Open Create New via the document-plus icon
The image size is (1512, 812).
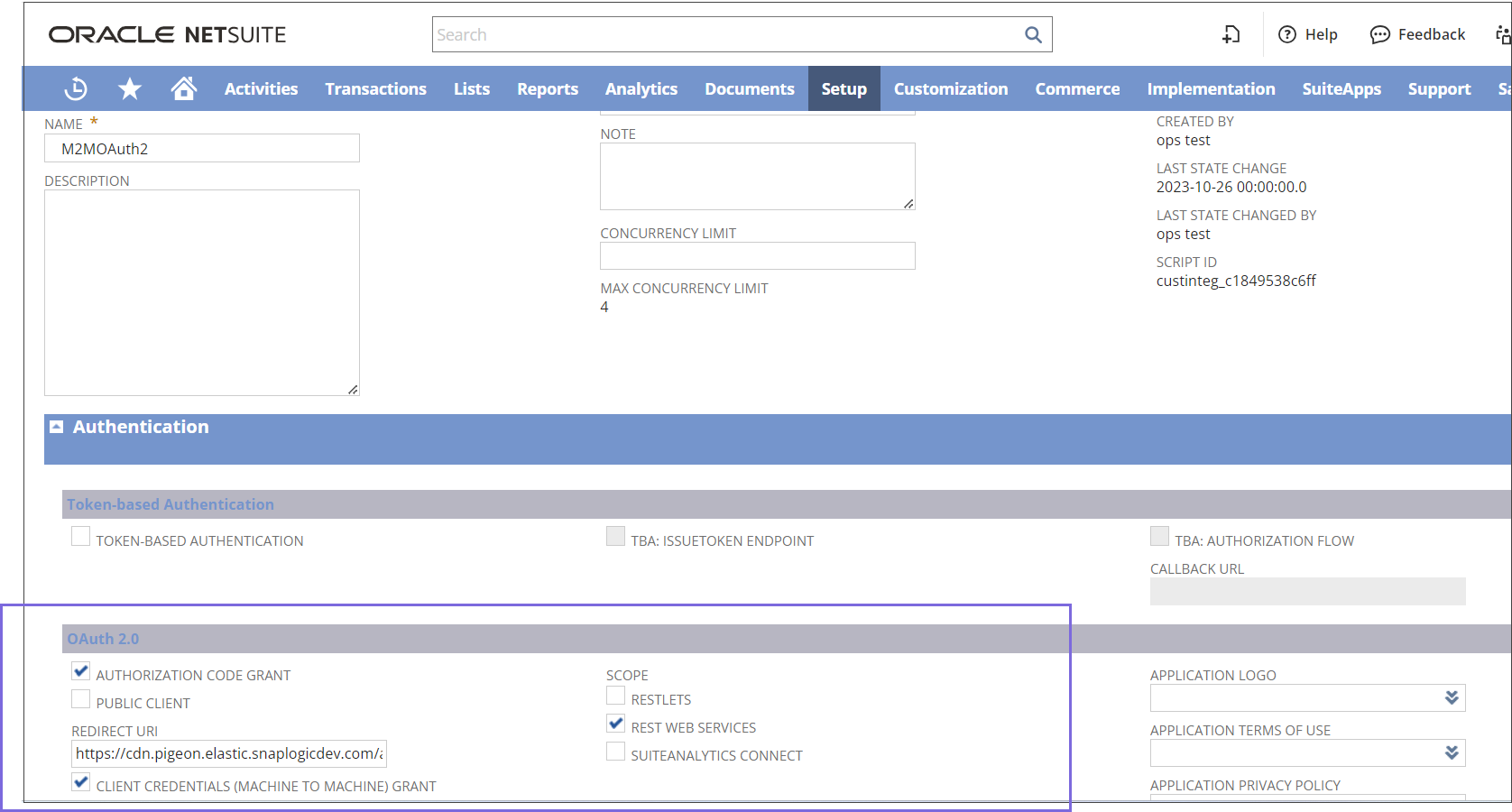point(1231,33)
